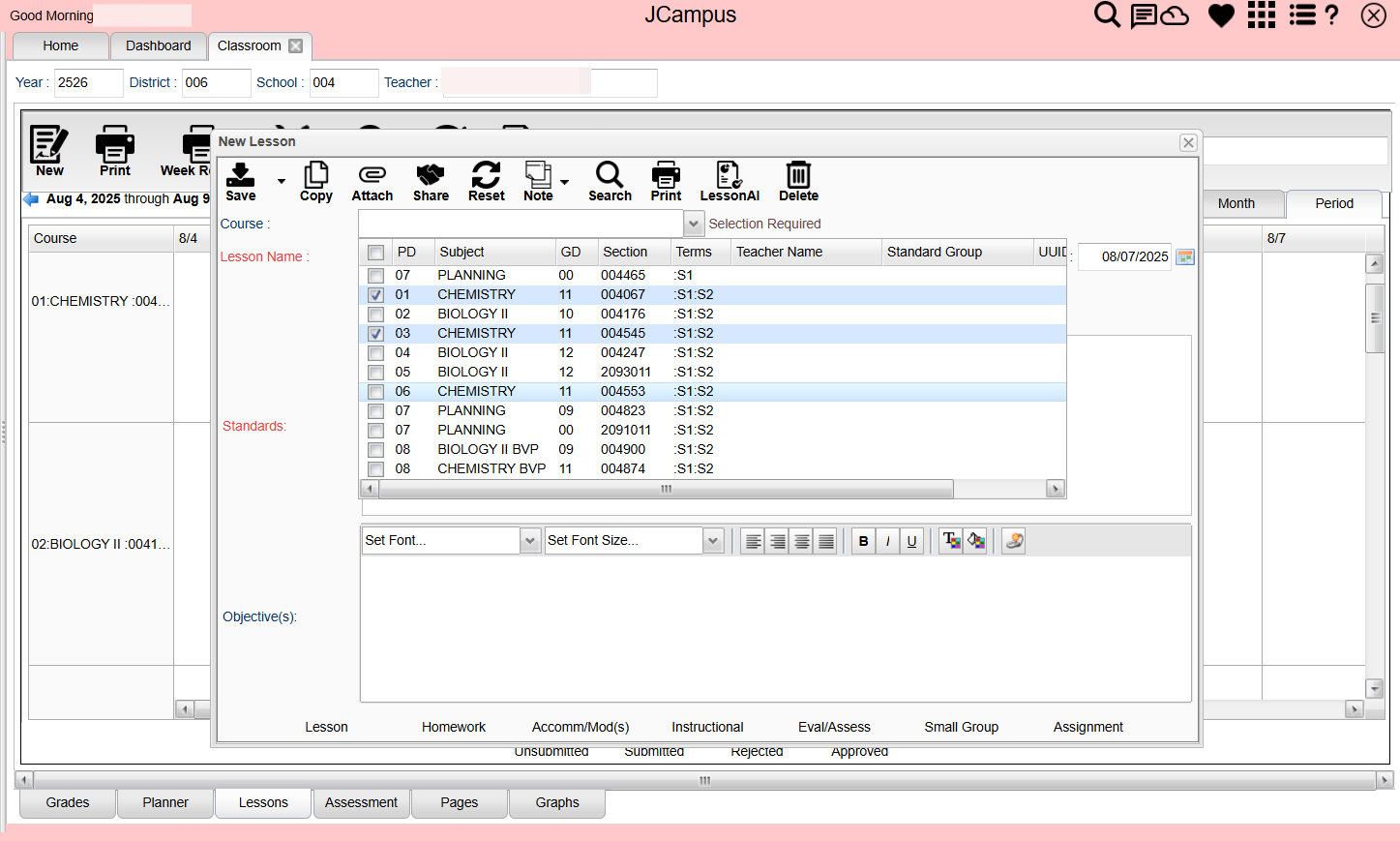1400x841 pixels.
Task: Align text left in objectives editor
Action: (x=753, y=541)
